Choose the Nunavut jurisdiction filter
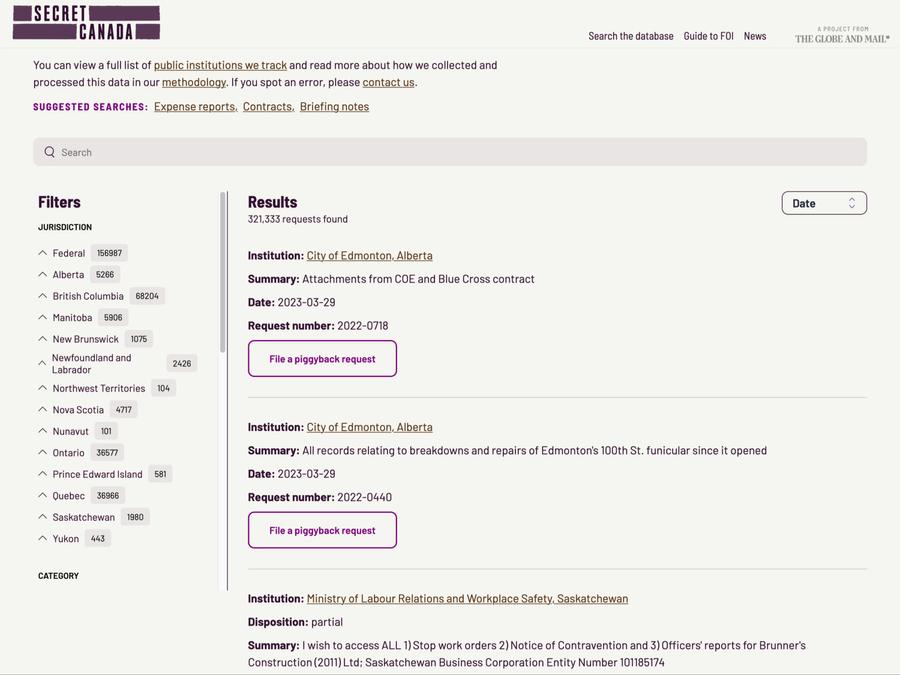Image resolution: width=900 pixels, height=675 pixels. pyautogui.click(x=70, y=431)
